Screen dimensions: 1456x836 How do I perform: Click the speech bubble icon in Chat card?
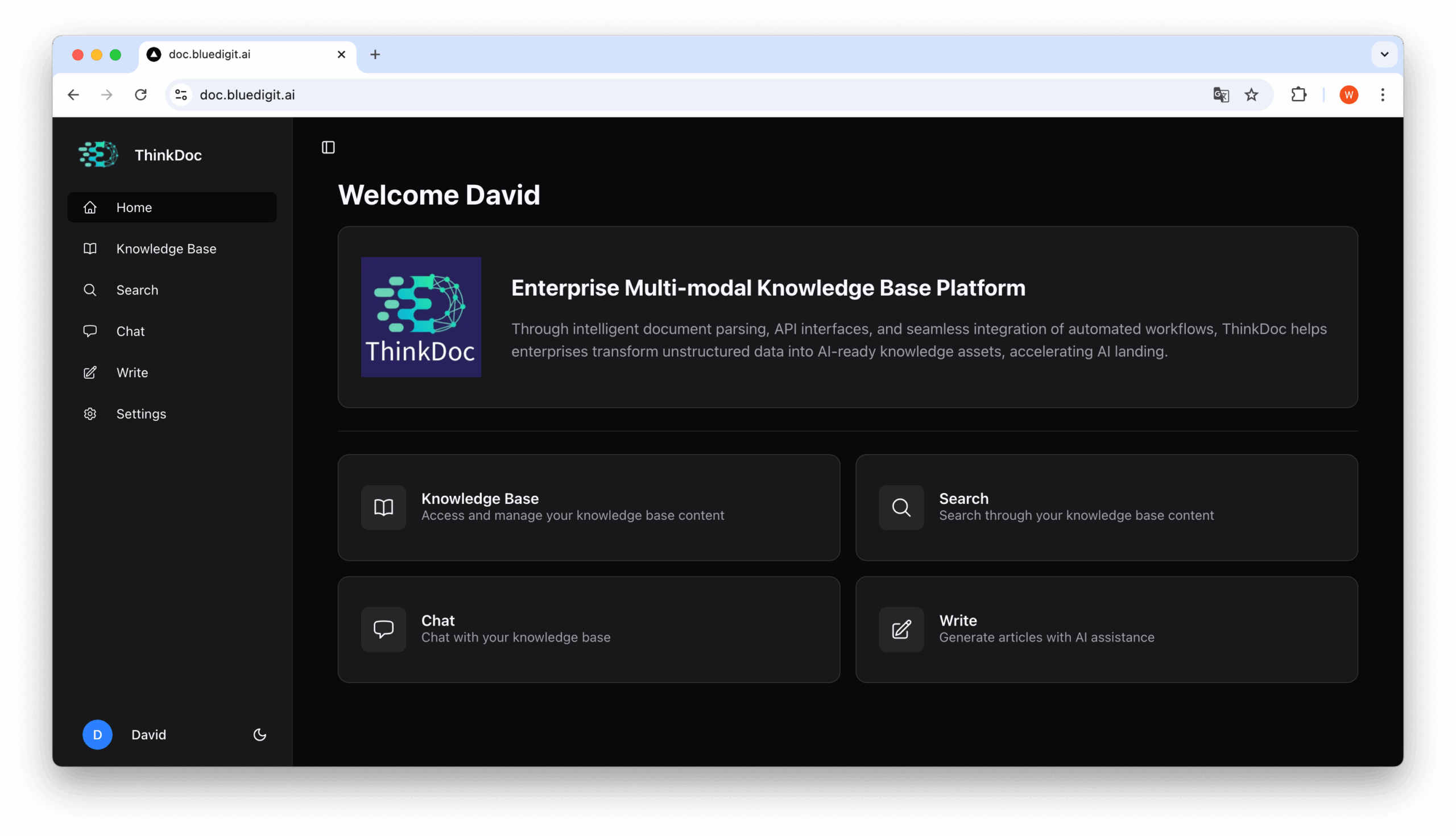pos(383,630)
